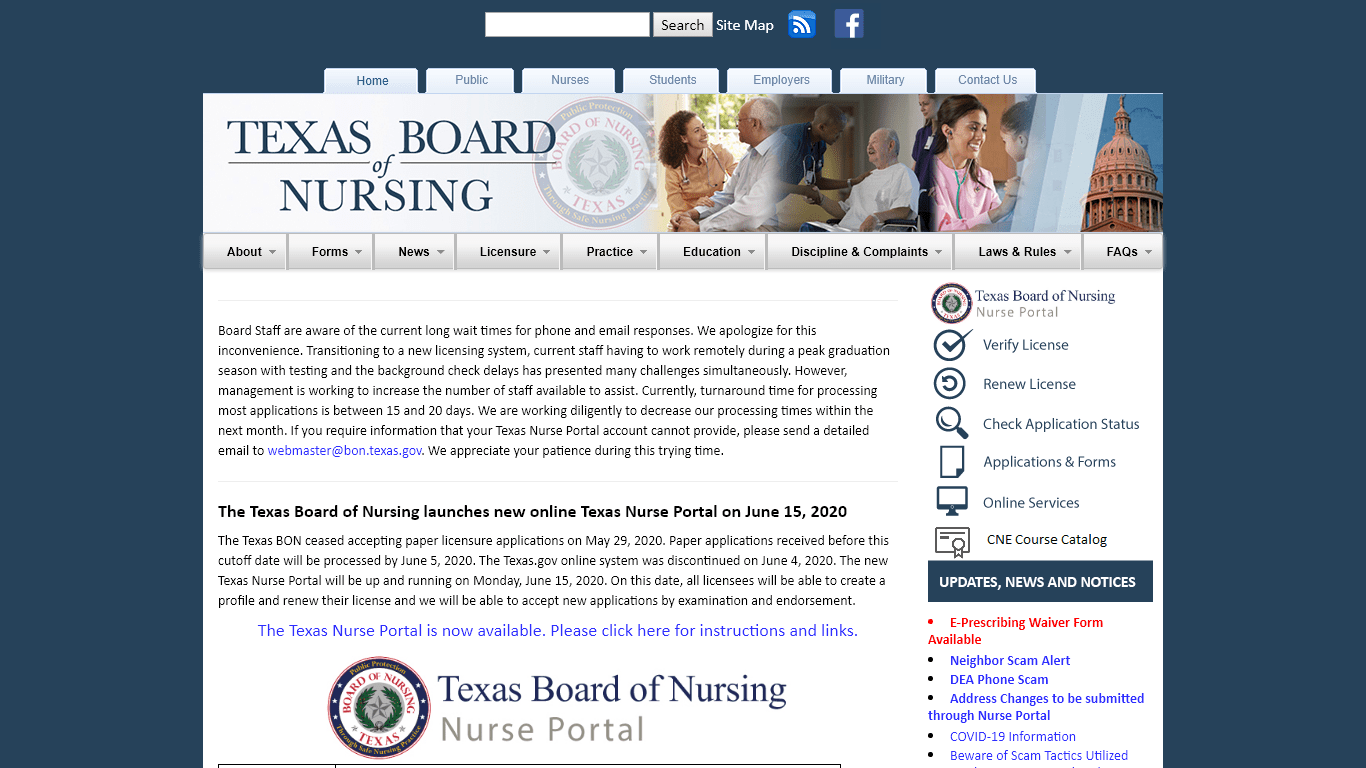Expand the Discipline & Complaints menu

click(x=861, y=252)
